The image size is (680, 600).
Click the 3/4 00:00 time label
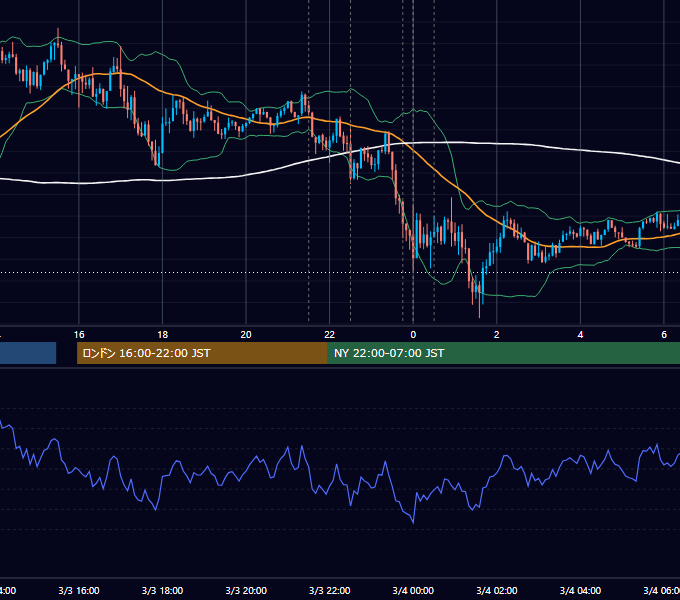pyautogui.click(x=413, y=590)
